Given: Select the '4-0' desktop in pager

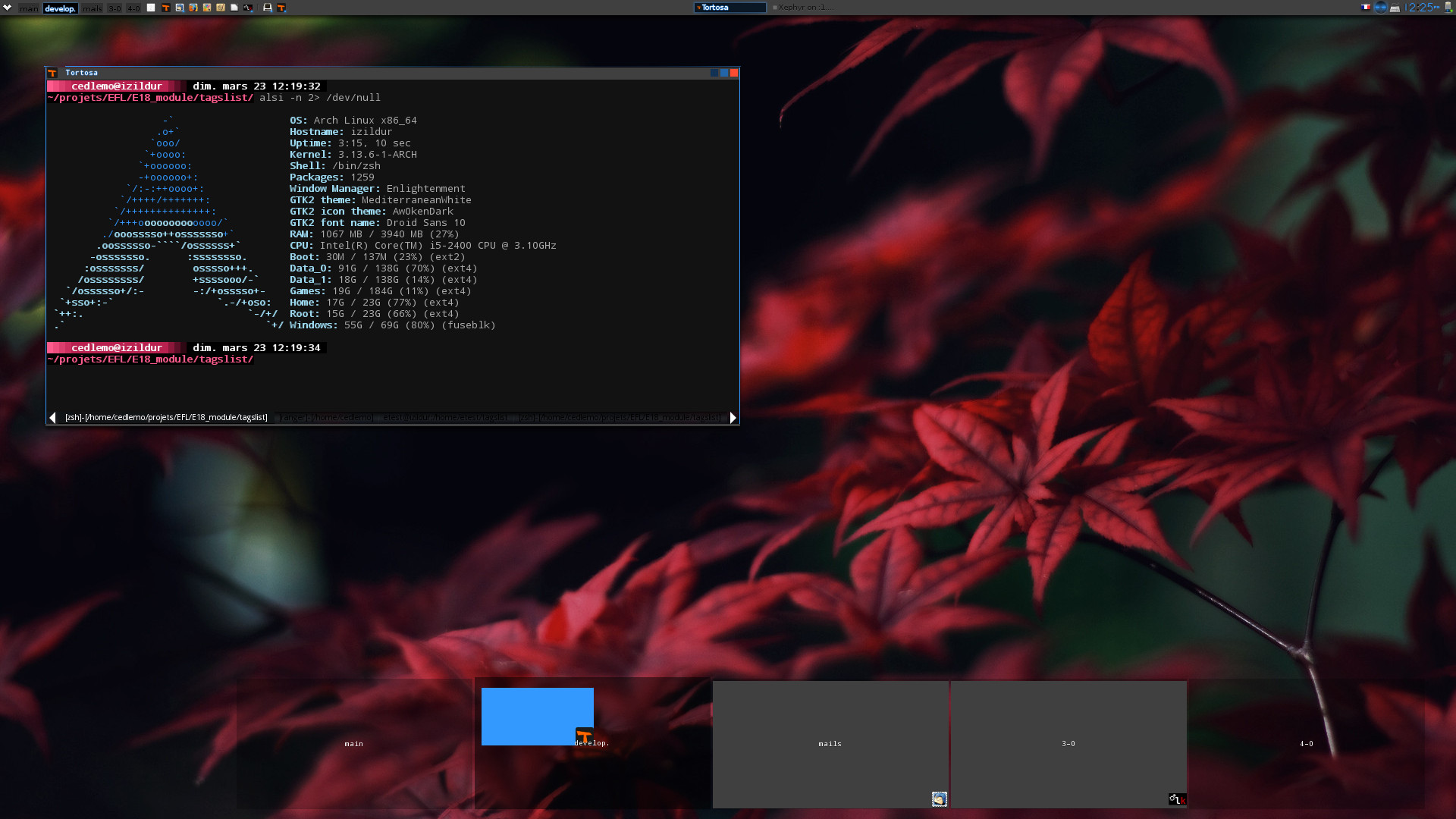Looking at the screenshot, I should [1307, 744].
